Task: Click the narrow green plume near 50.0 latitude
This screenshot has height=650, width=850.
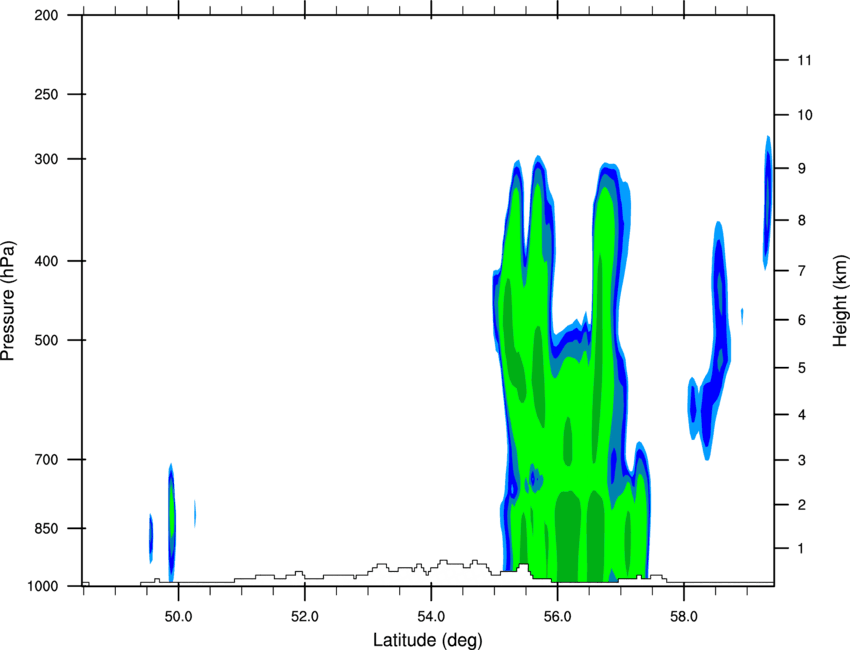Action: pyautogui.click(x=171, y=522)
